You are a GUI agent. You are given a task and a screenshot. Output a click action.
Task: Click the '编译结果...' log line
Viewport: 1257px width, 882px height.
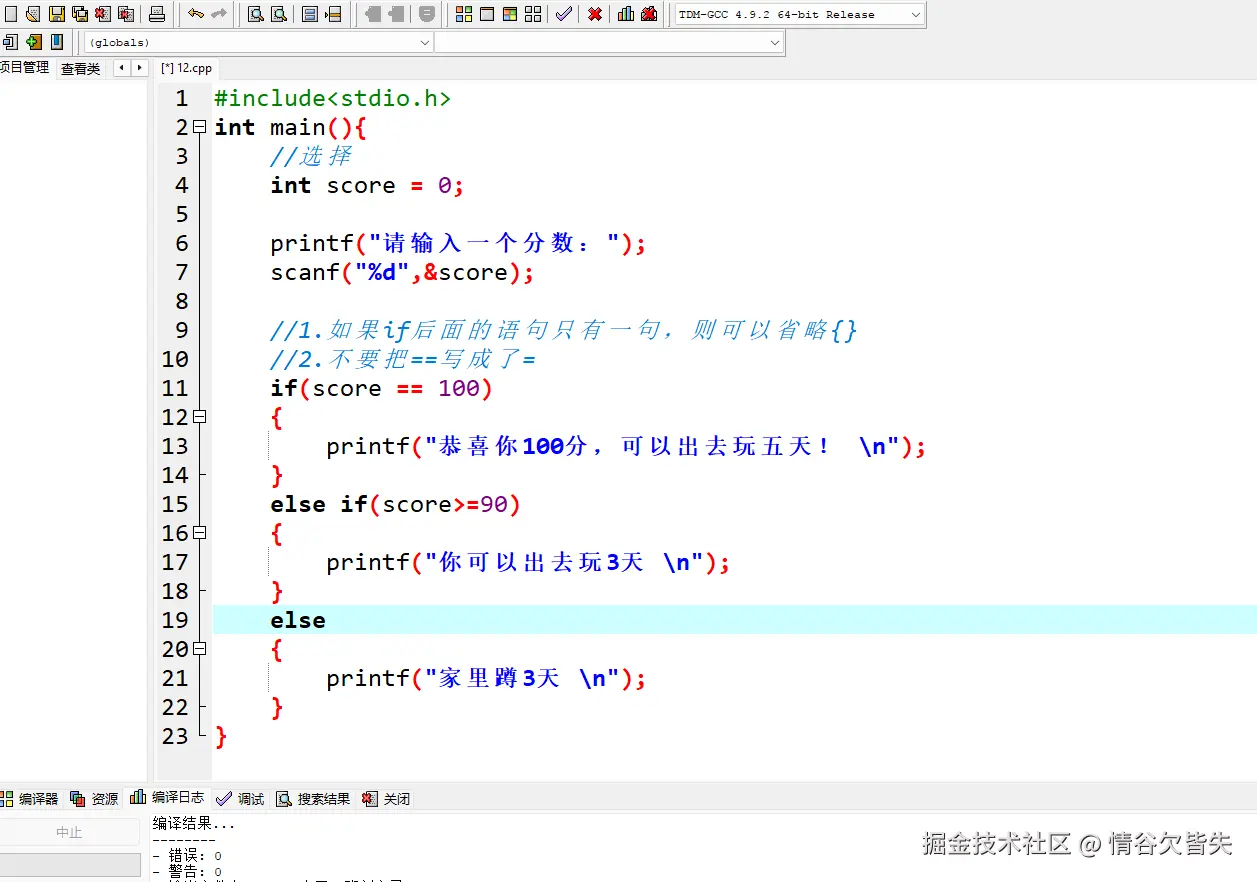pyautogui.click(x=193, y=824)
